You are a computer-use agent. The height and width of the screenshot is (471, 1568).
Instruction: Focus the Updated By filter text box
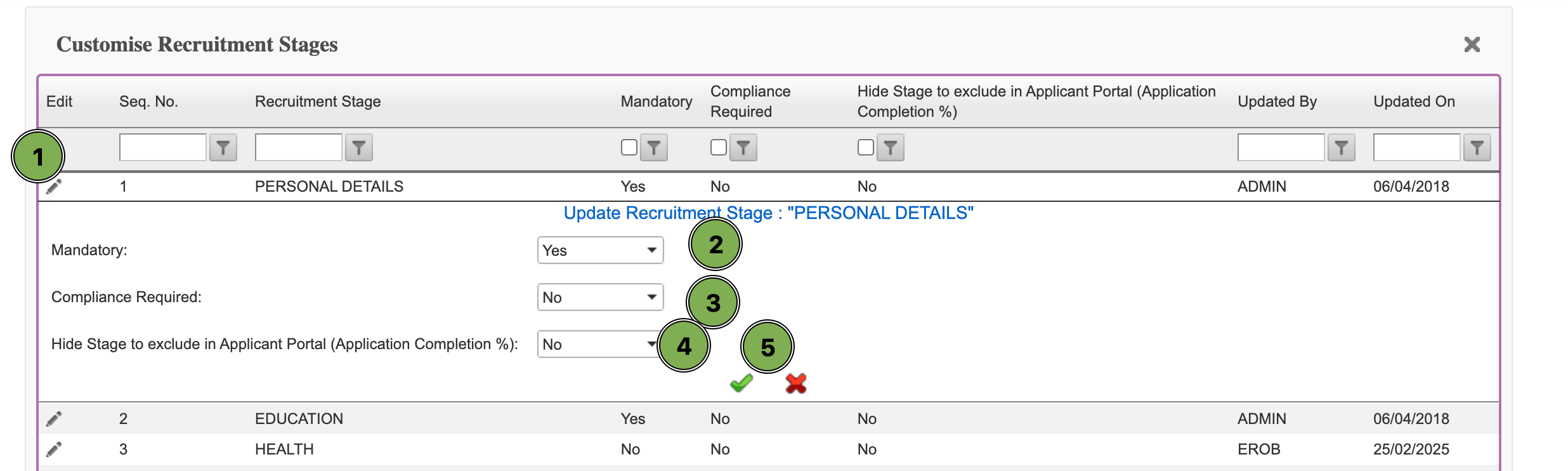point(1281,147)
